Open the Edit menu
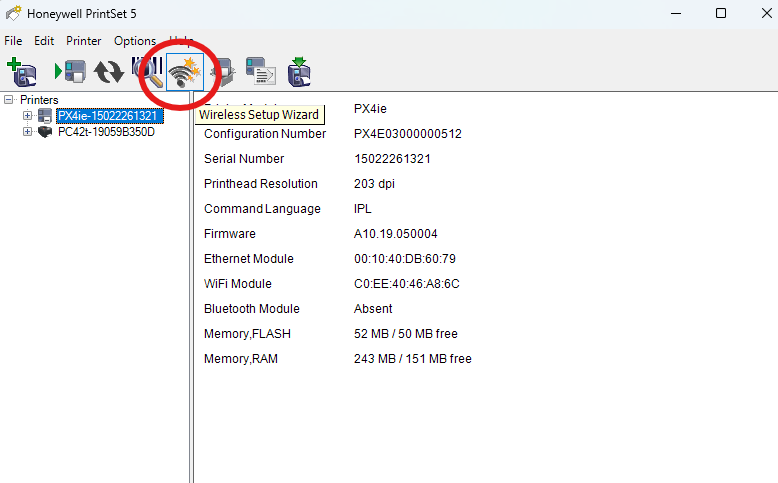778x483 pixels. 44,41
